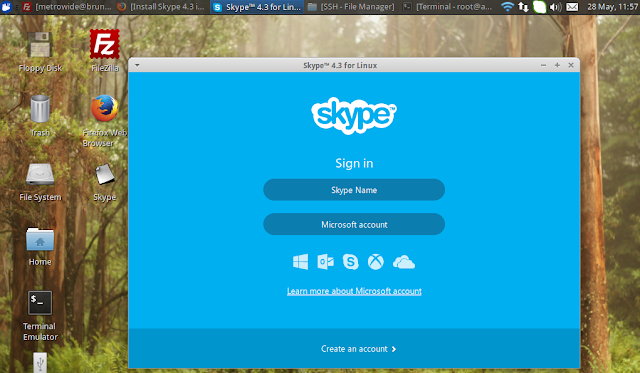Click the network transfer arrows tray icon
The width and height of the screenshot is (640, 373).
(523, 7)
